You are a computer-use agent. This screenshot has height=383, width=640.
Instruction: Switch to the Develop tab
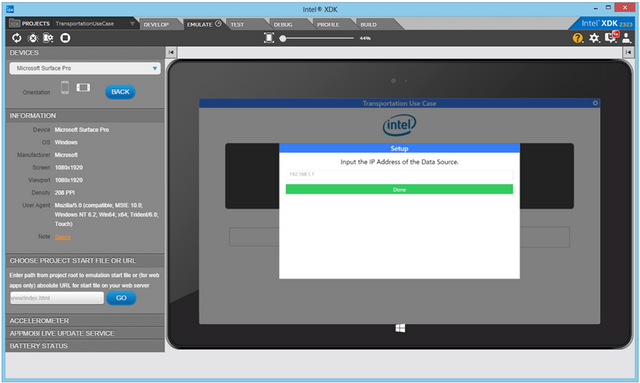pyautogui.click(x=156, y=24)
